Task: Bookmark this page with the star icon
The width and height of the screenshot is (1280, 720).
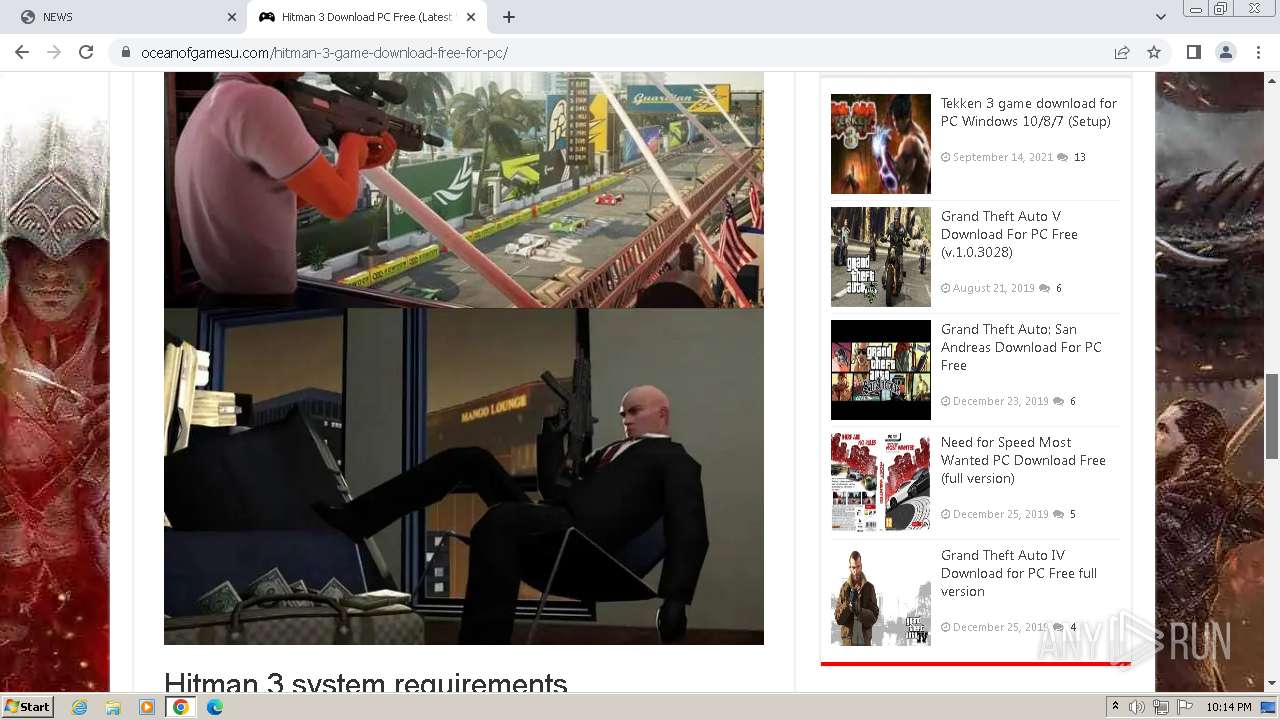Action: [1154, 52]
